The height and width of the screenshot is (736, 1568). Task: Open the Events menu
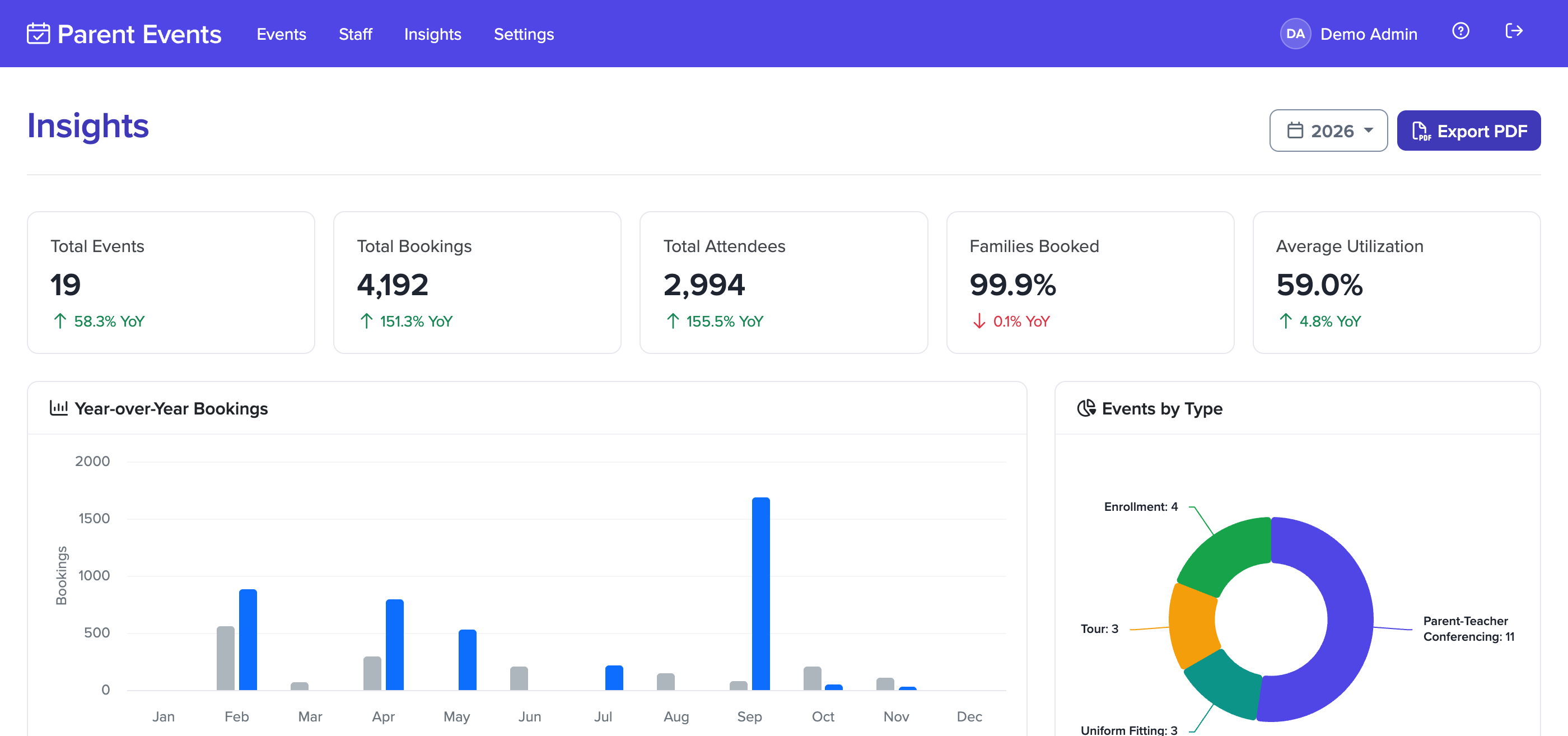[281, 34]
